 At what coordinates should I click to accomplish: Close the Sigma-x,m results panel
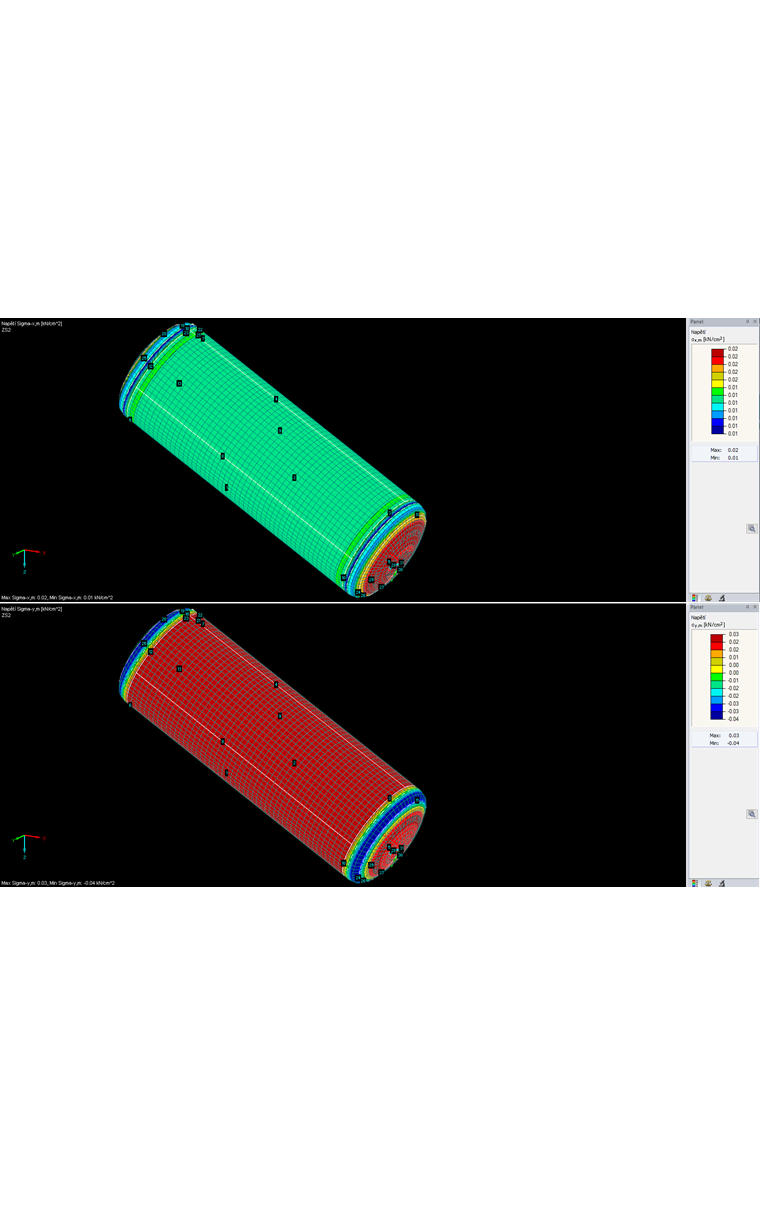pos(755,322)
